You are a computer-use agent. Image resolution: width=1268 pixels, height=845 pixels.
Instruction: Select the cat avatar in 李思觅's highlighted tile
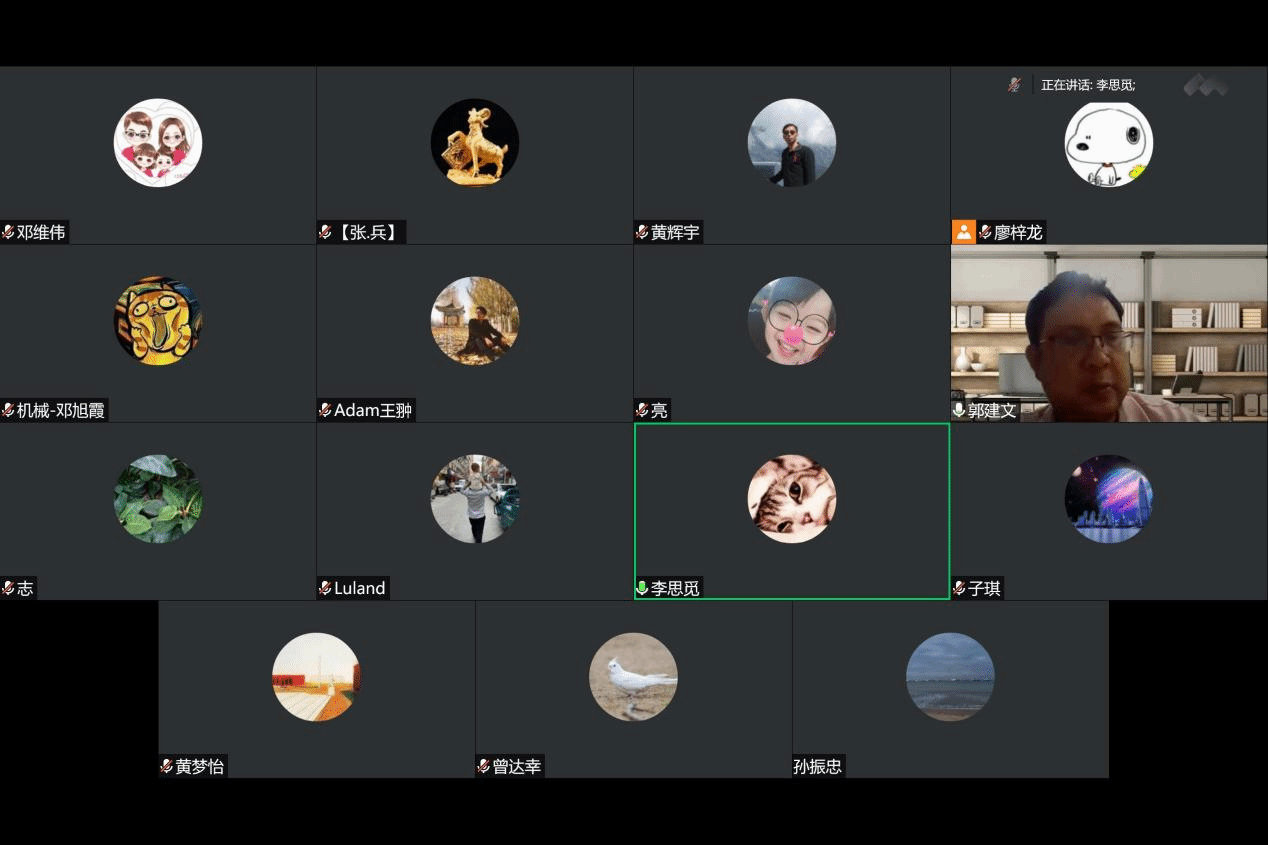tap(791, 498)
